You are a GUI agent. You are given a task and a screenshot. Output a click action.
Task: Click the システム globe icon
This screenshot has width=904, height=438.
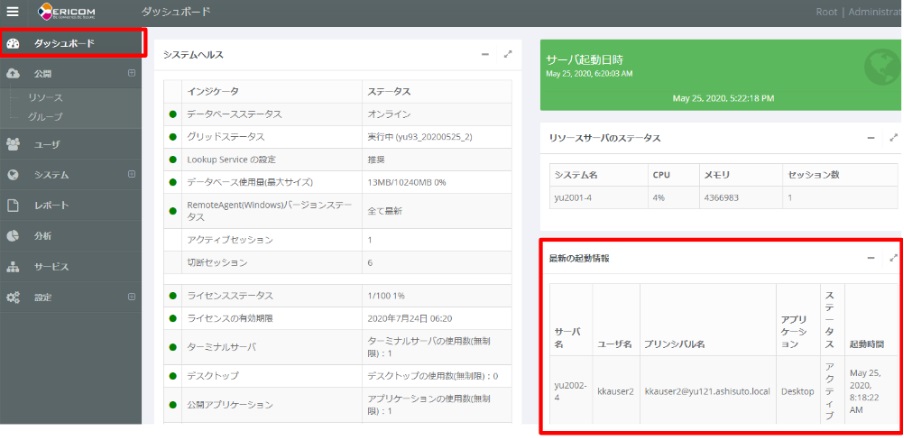pyautogui.click(x=13, y=175)
